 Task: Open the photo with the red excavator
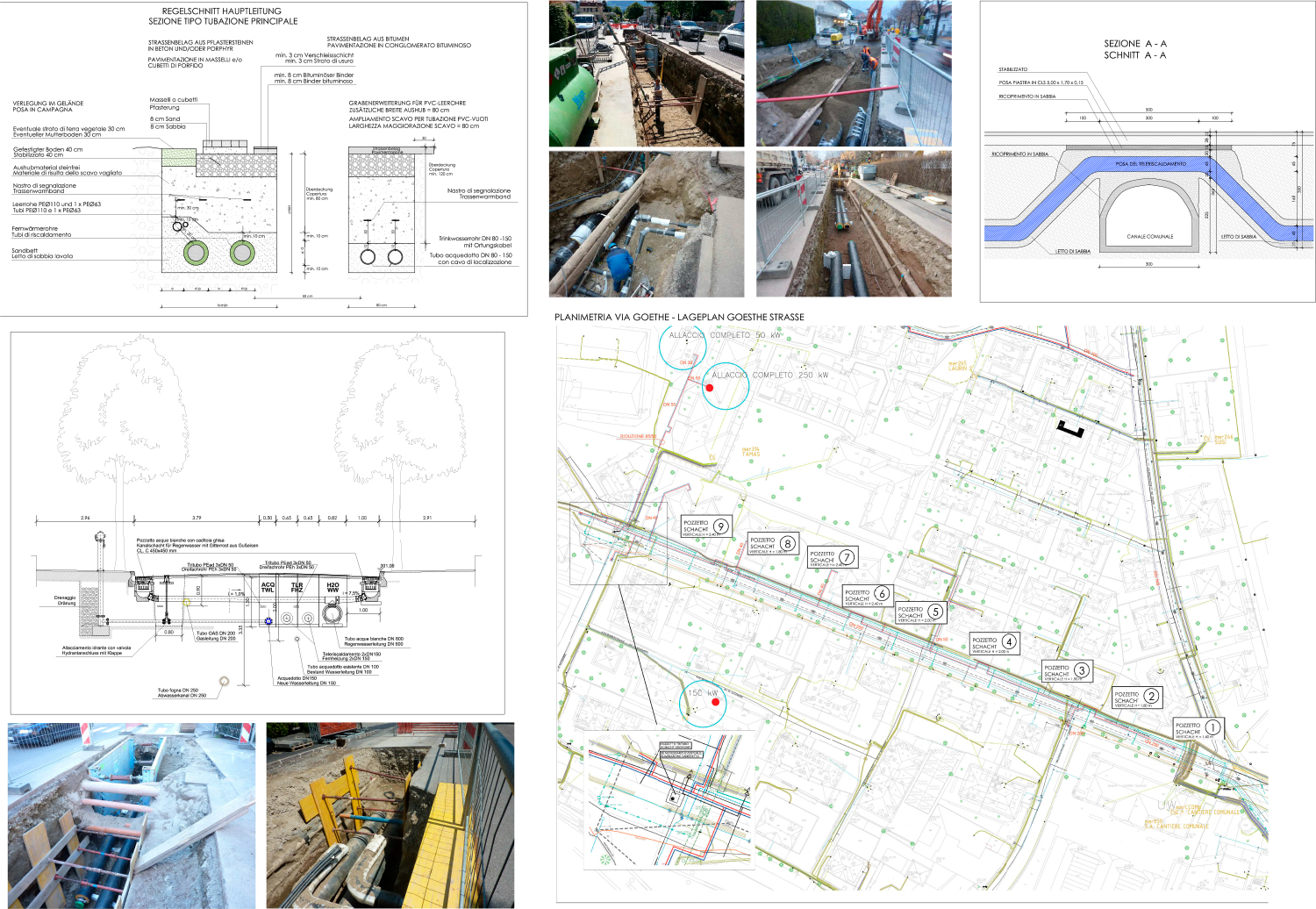tap(854, 74)
